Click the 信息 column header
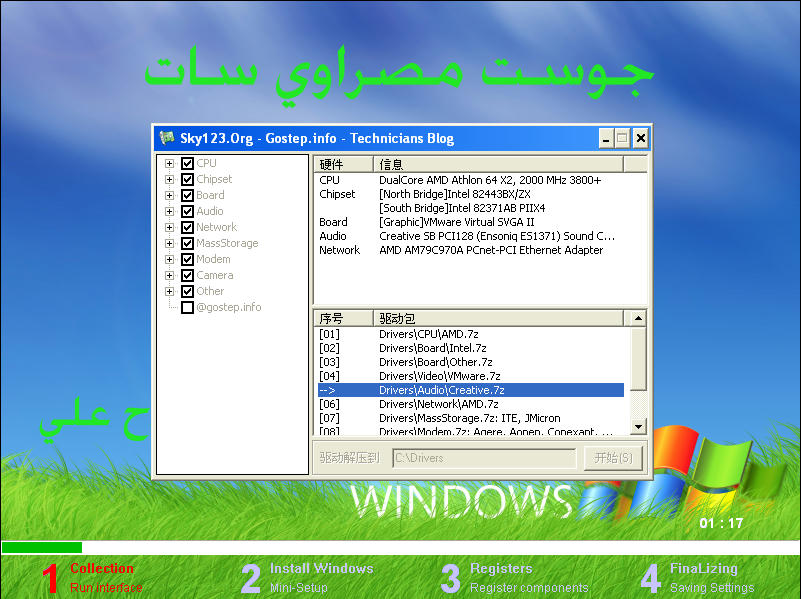Image resolution: width=801 pixels, height=599 pixels. 499,164
